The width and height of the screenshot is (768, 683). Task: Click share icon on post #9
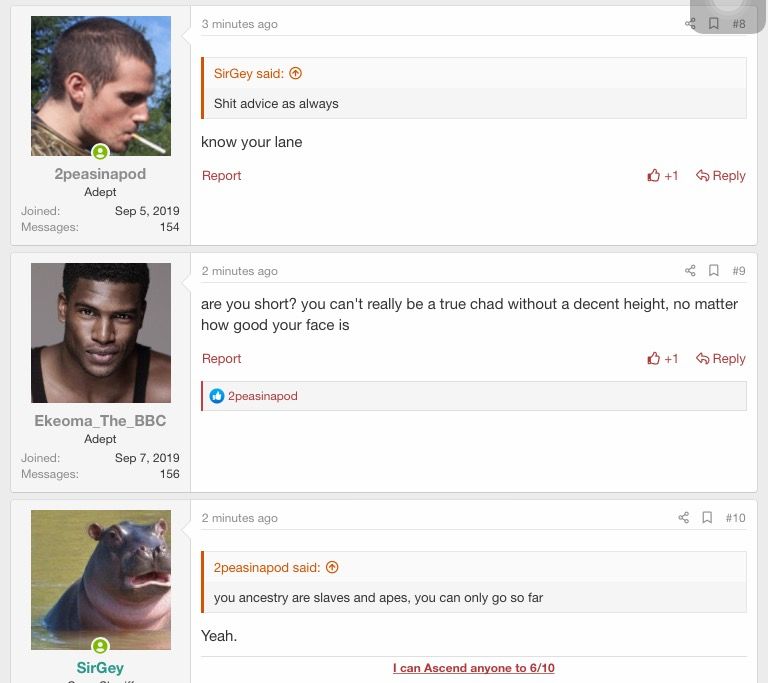690,271
